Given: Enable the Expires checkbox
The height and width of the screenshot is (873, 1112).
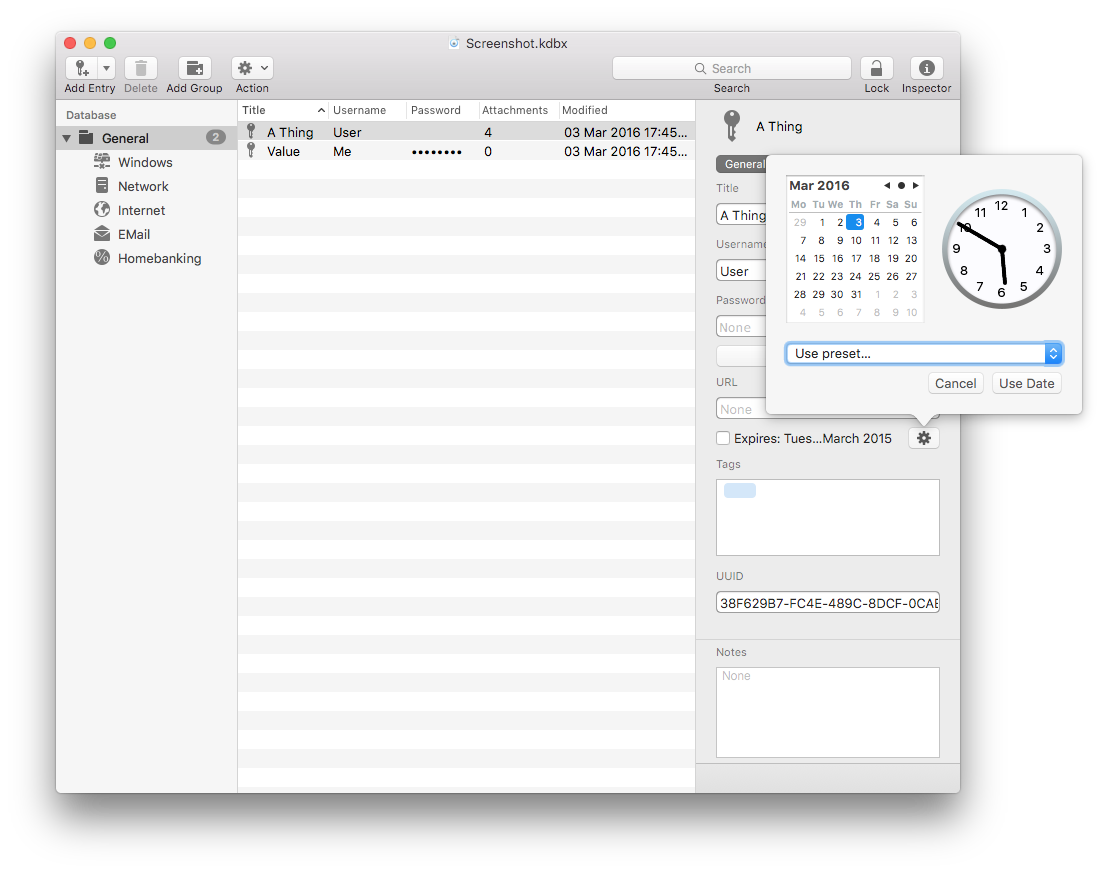Looking at the screenshot, I should tap(723, 438).
